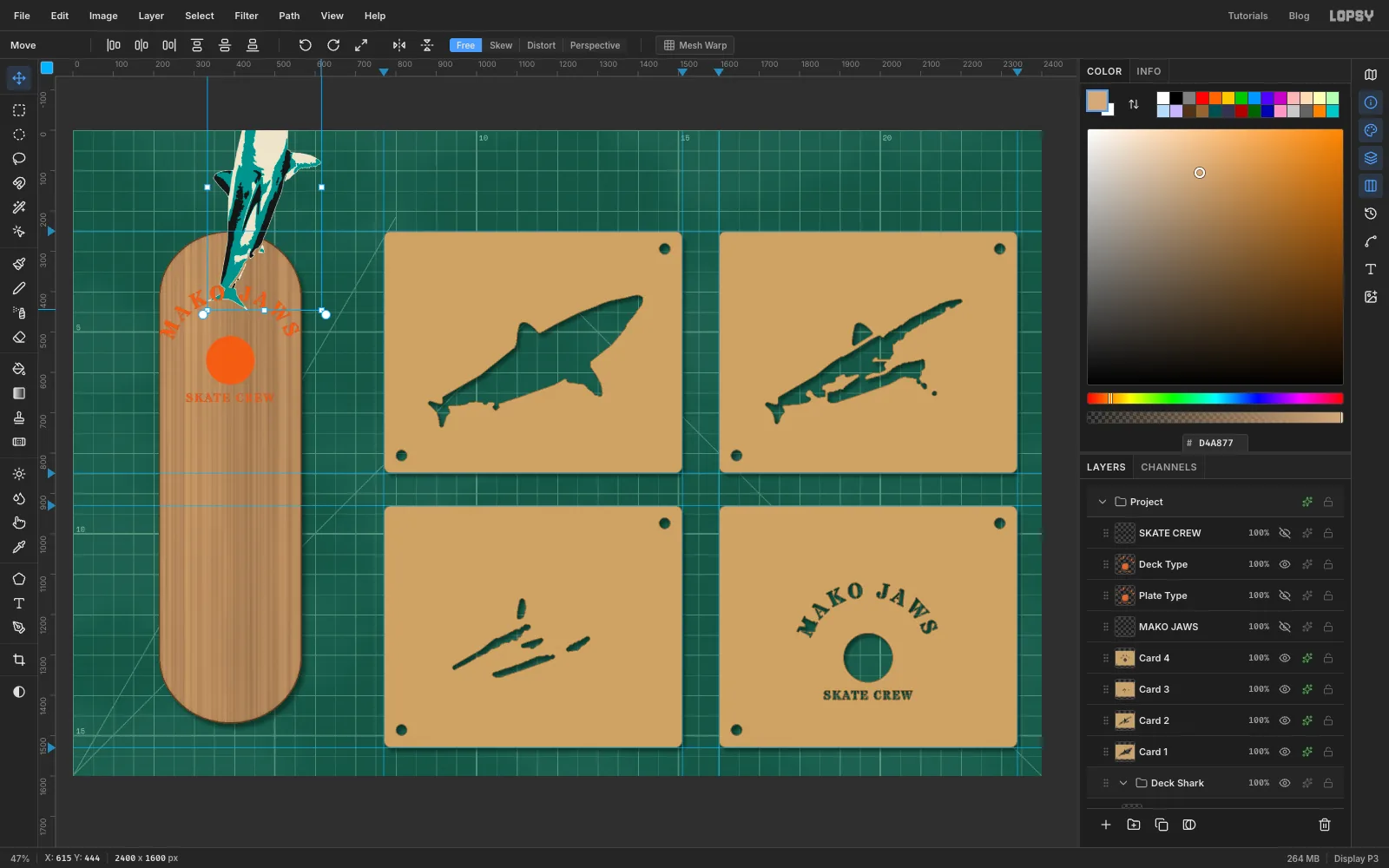The width and height of the screenshot is (1389, 868).
Task: Toggle visibility of Card 1 layer
Action: 1285,752
